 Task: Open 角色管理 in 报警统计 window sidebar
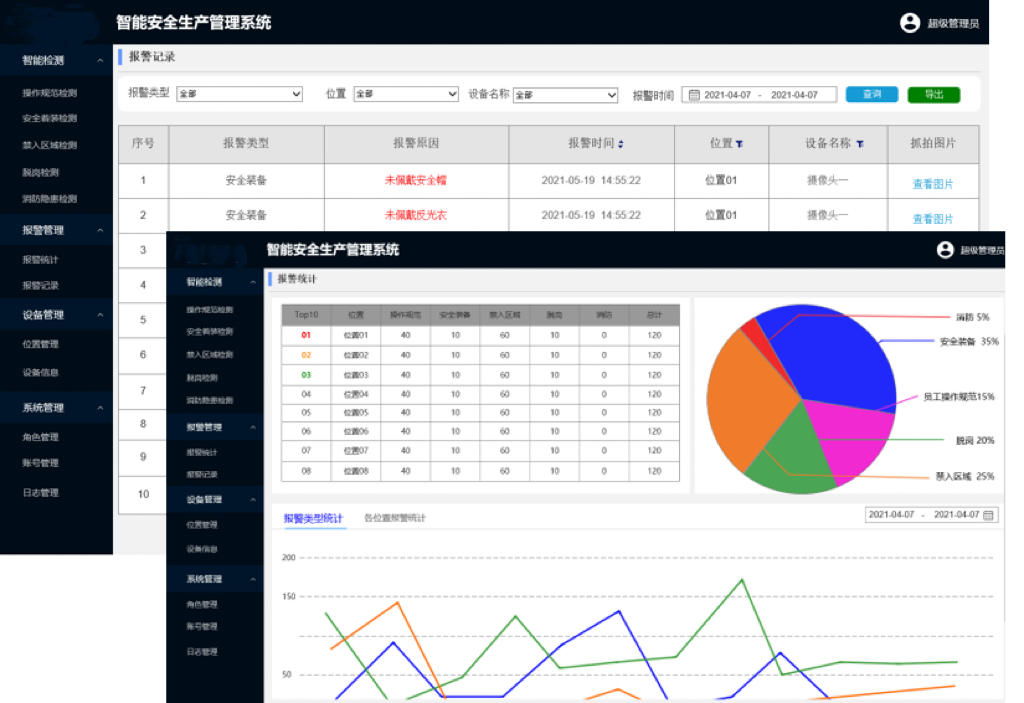(202, 604)
